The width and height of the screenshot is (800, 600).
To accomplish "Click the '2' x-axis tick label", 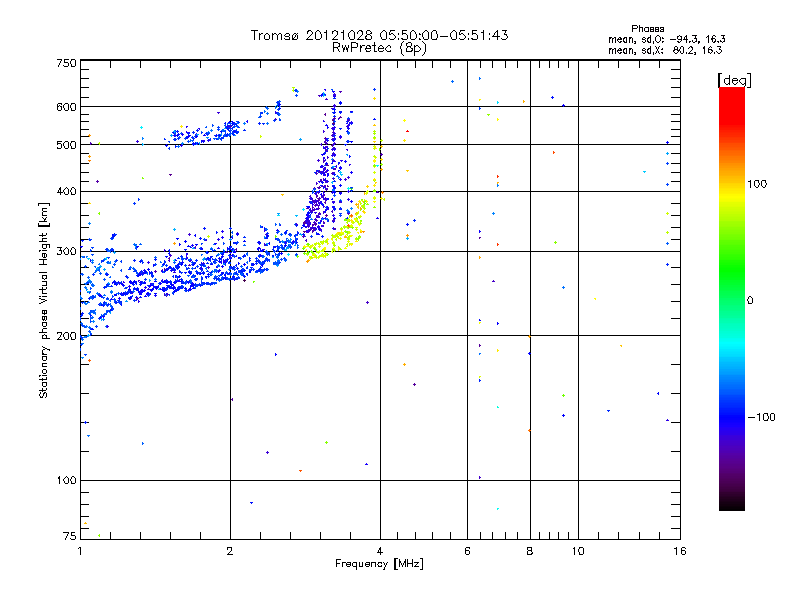I will [230, 551].
